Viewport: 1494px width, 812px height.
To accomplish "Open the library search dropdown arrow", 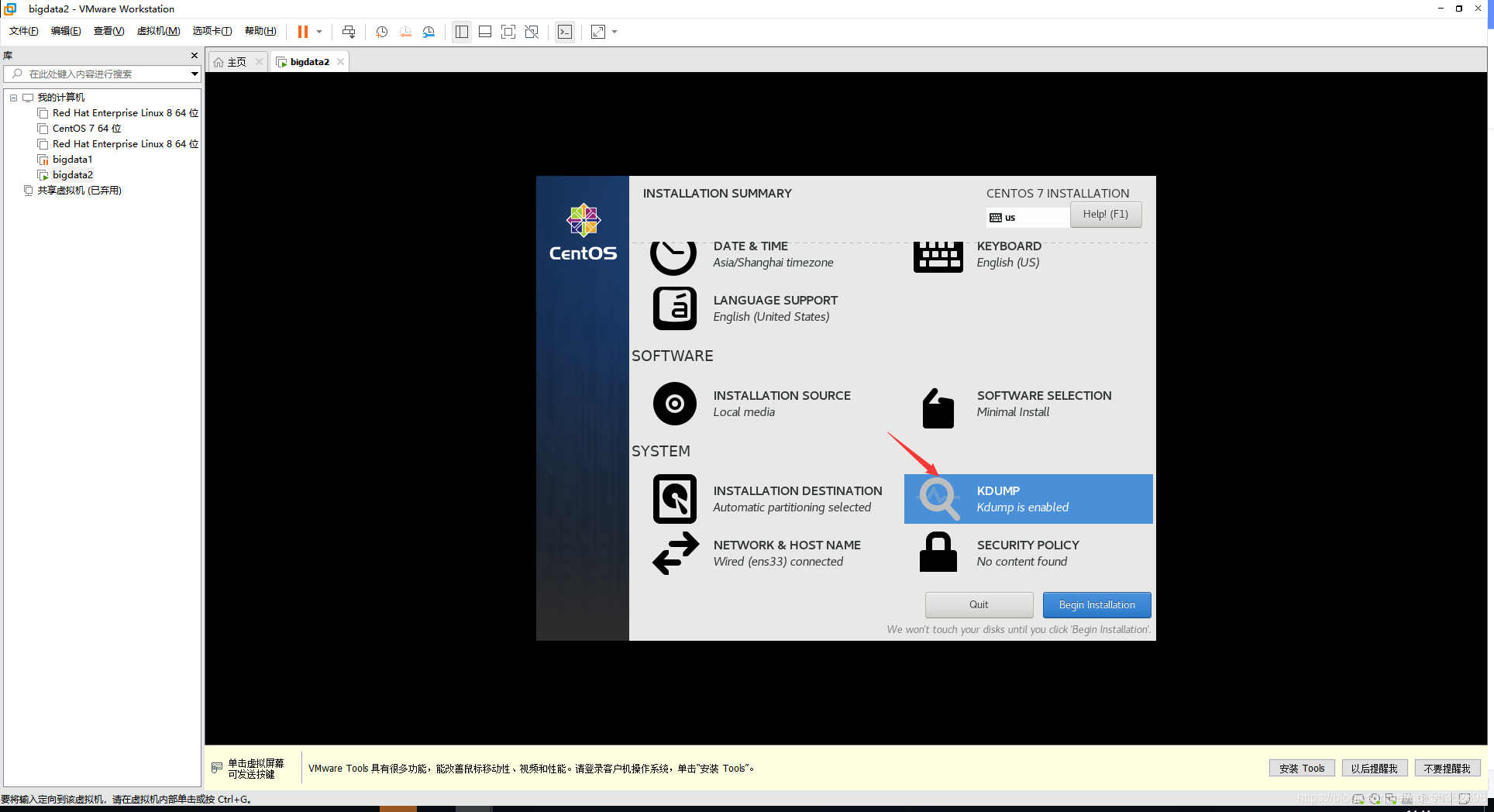I will tap(194, 74).
